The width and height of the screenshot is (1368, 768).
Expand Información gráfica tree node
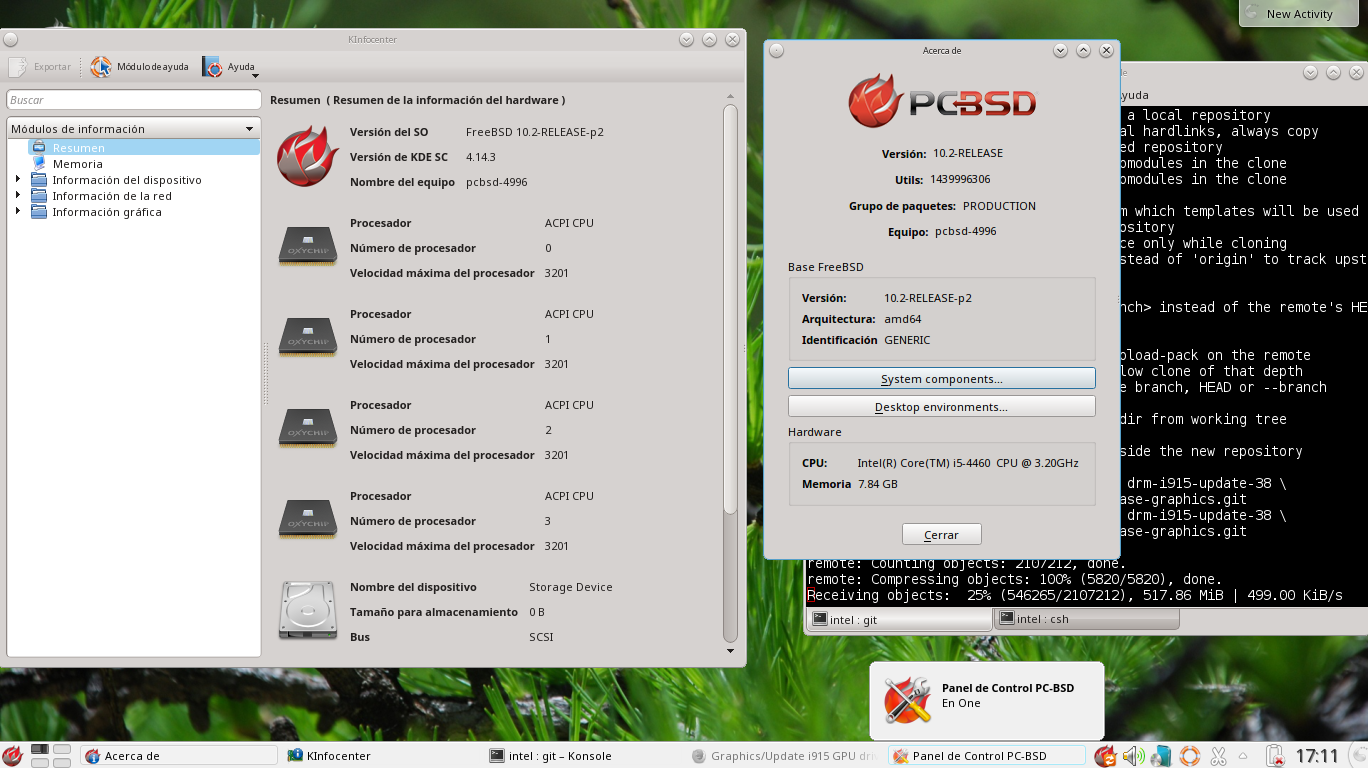(x=18, y=212)
